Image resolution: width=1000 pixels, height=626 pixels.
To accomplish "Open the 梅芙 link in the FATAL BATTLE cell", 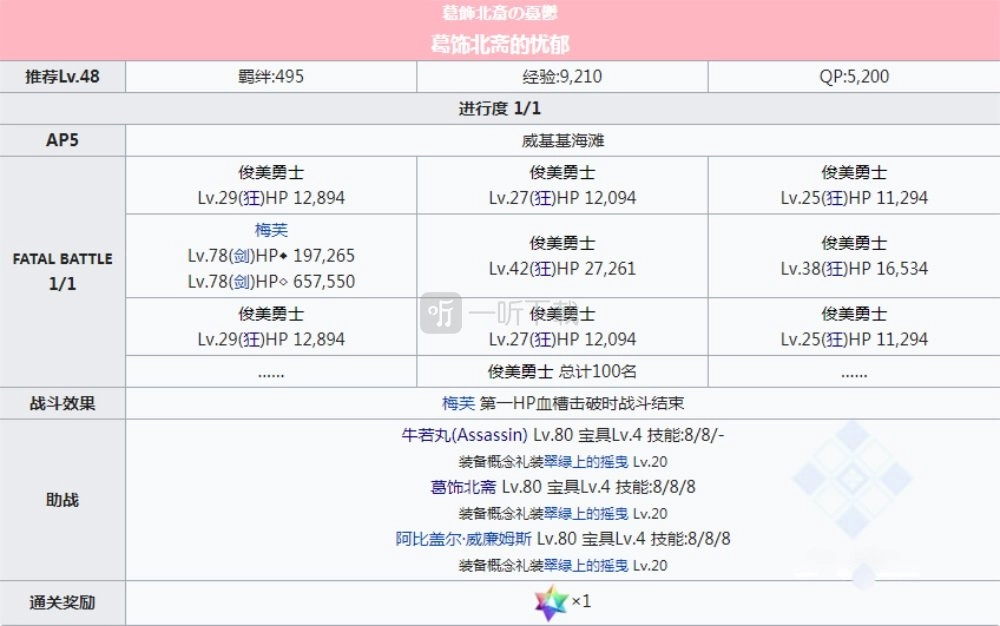I will 271,229.
